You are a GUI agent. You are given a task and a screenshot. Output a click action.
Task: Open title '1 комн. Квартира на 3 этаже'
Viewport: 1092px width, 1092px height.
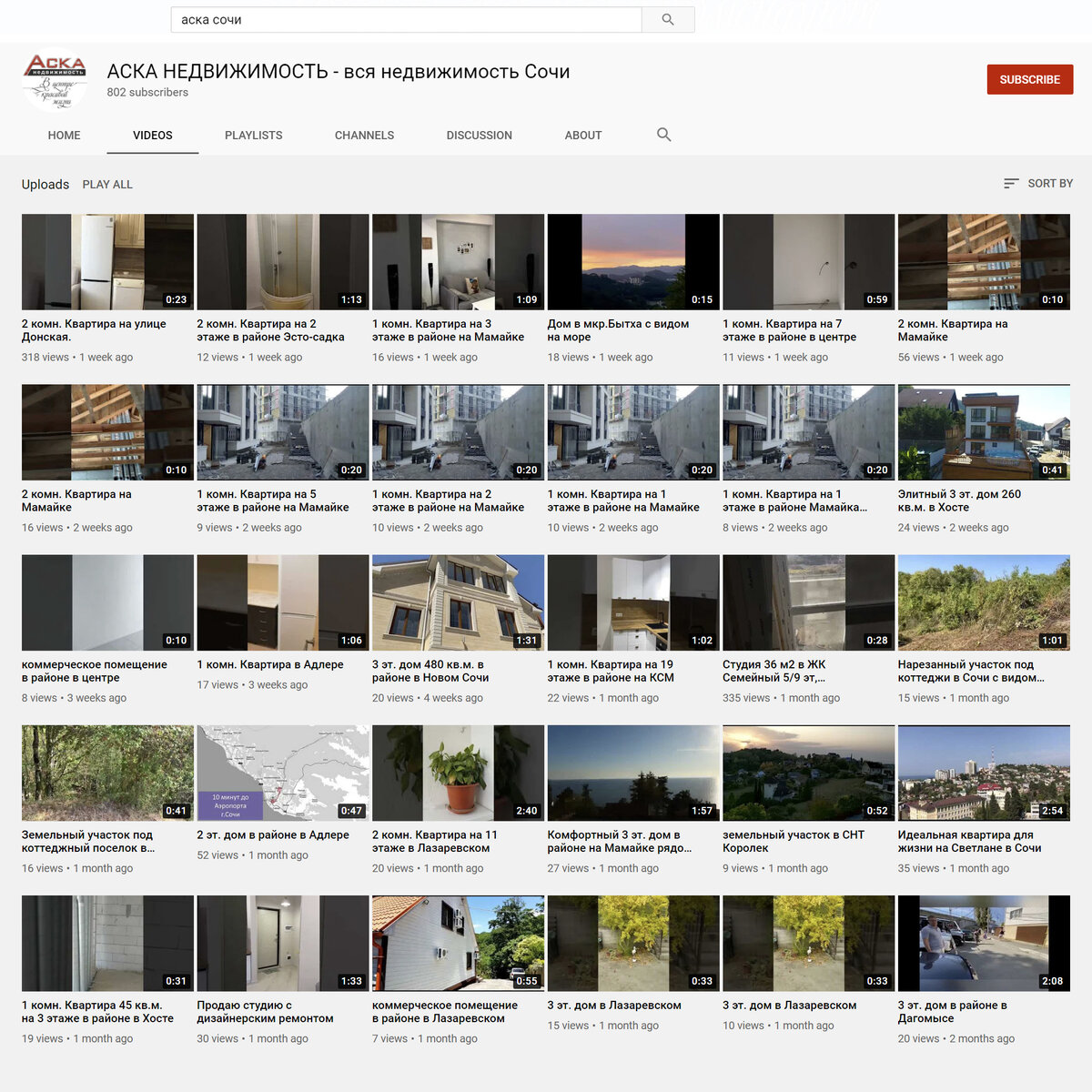[x=448, y=330]
